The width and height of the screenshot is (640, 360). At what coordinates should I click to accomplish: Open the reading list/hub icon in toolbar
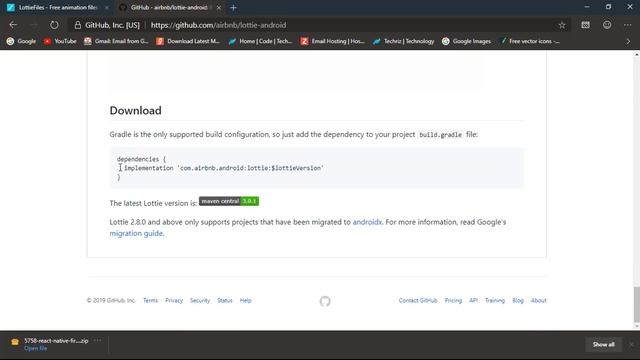pos(585,25)
